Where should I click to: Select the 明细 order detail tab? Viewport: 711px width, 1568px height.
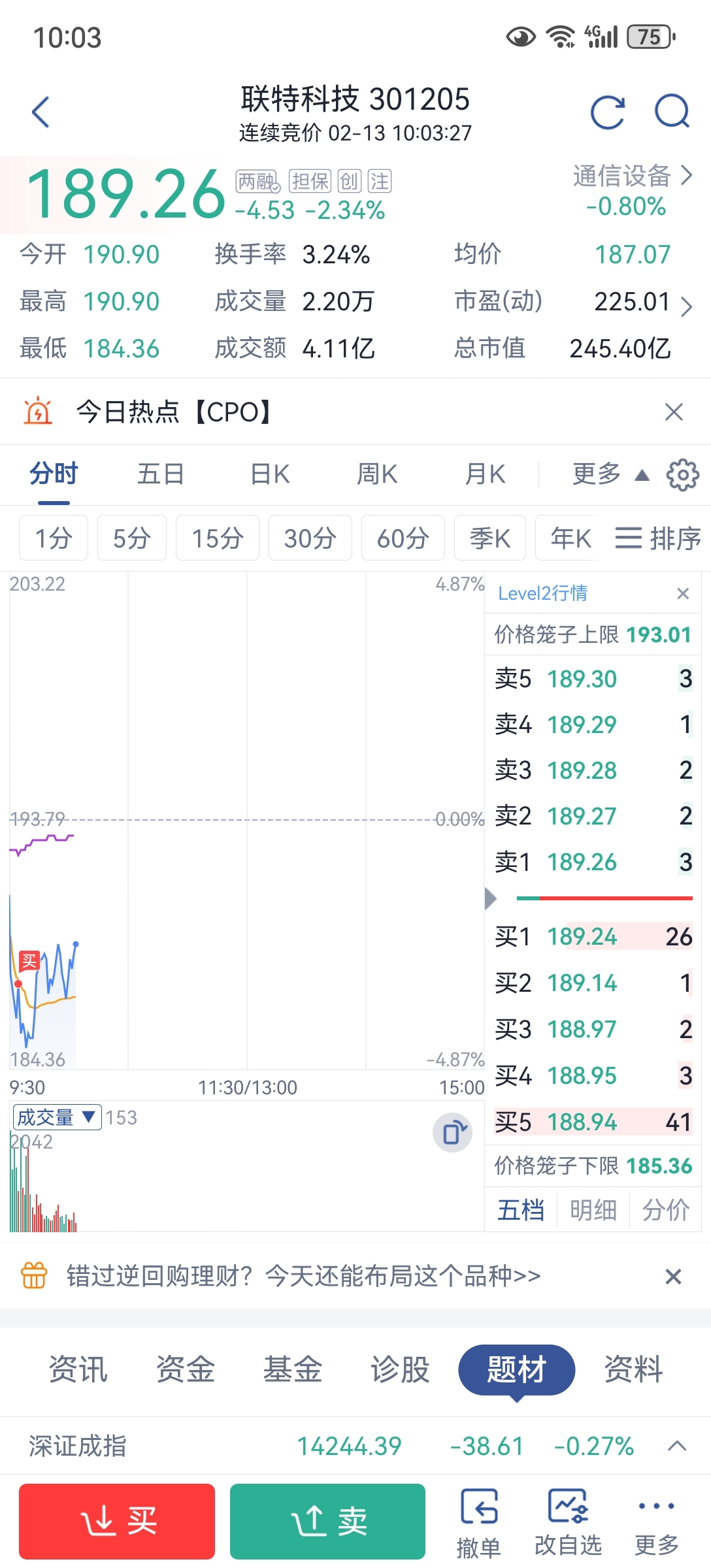[x=593, y=1210]
